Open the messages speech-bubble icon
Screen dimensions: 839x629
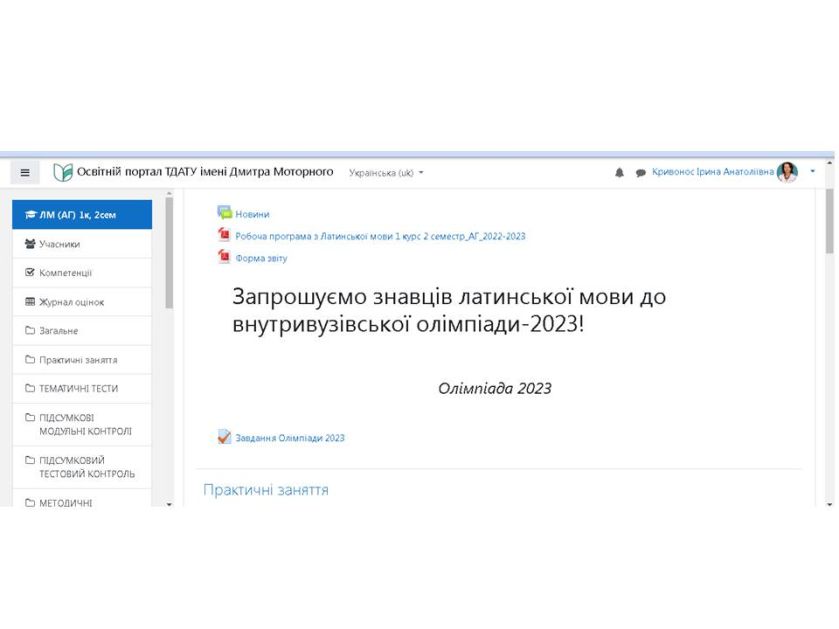click(640, 171)
